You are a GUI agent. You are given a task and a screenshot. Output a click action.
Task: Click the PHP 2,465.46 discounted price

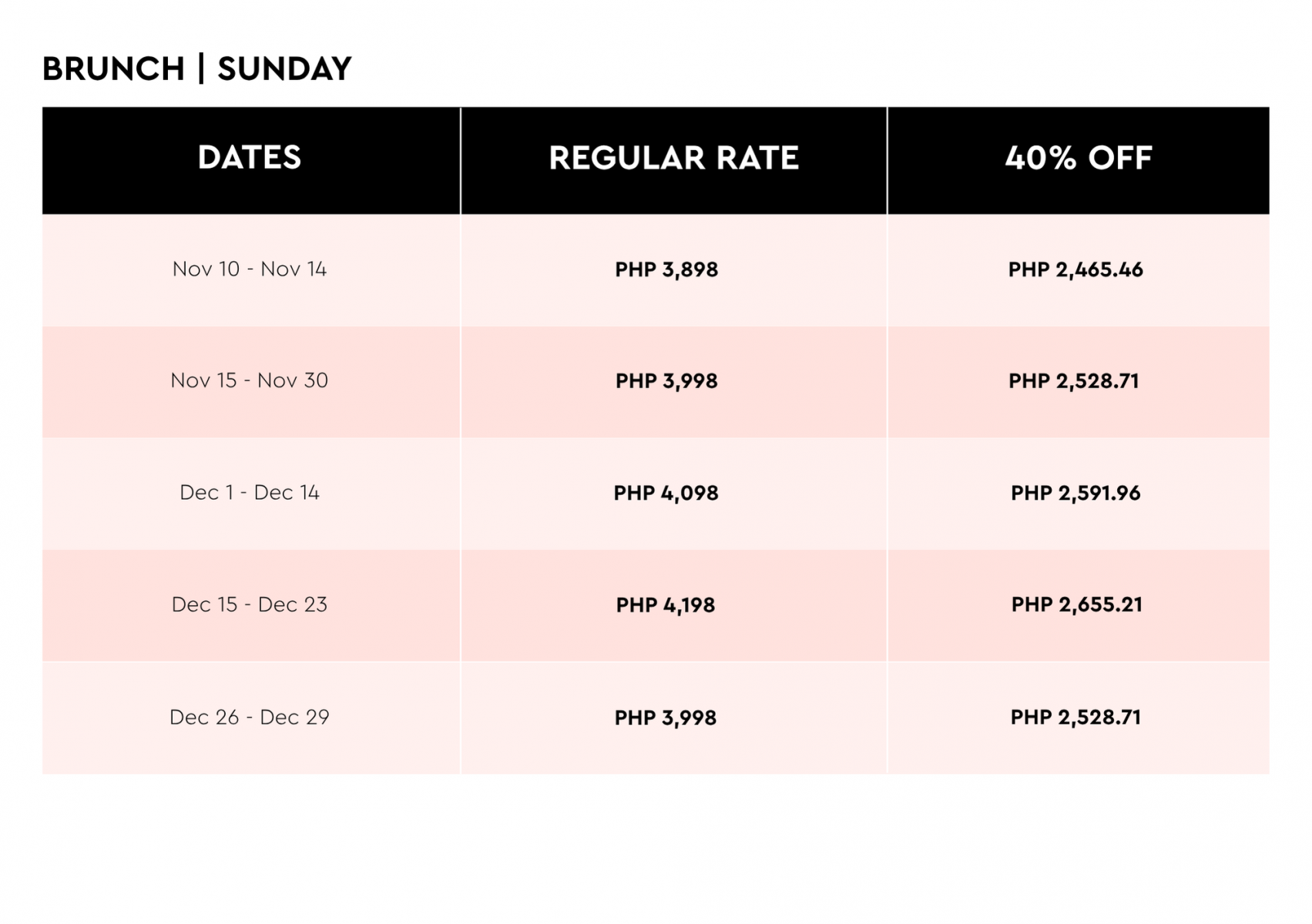(x=1075, y=269)
